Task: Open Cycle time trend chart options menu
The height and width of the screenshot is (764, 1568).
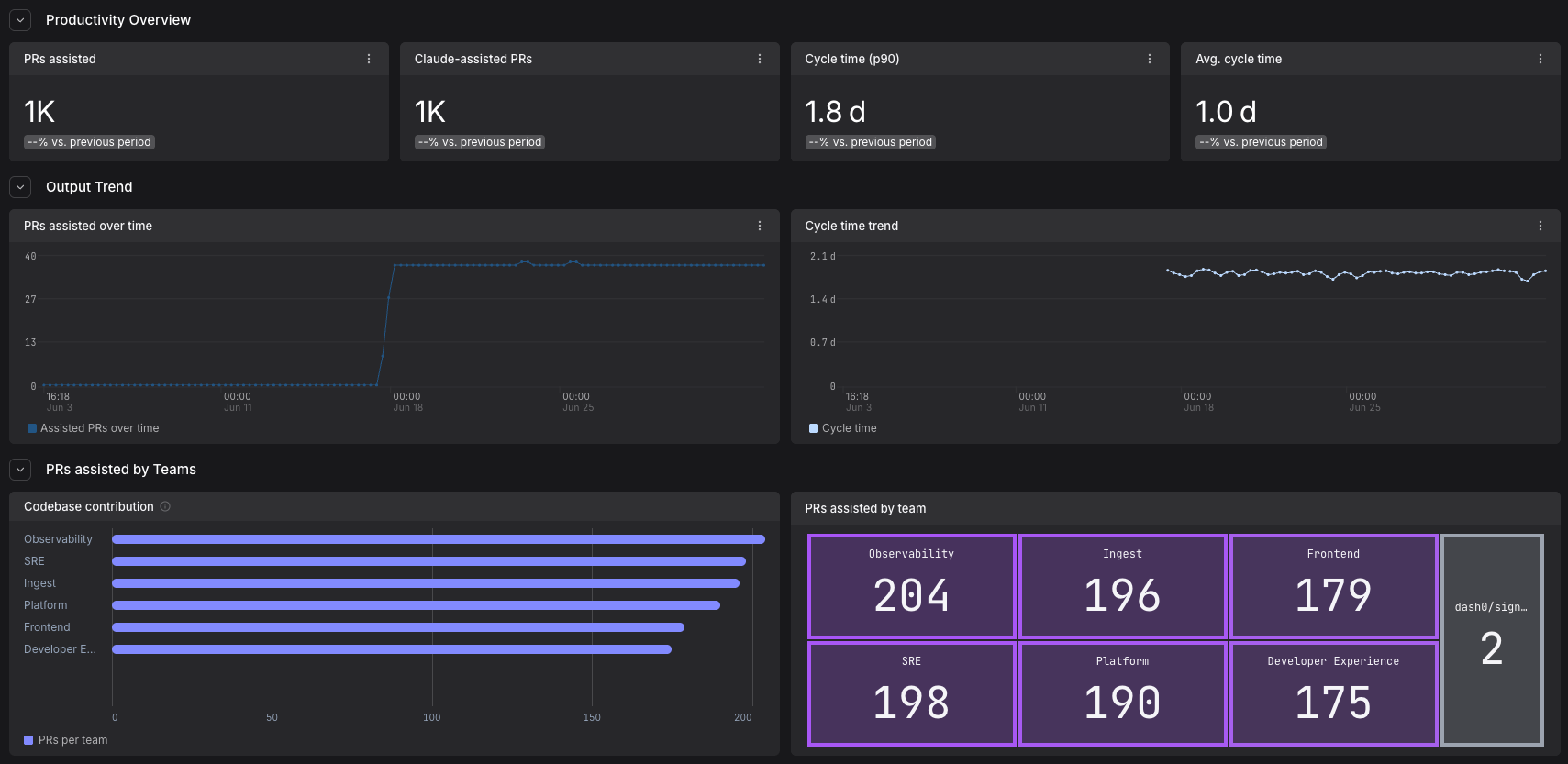Action: 1540,226
